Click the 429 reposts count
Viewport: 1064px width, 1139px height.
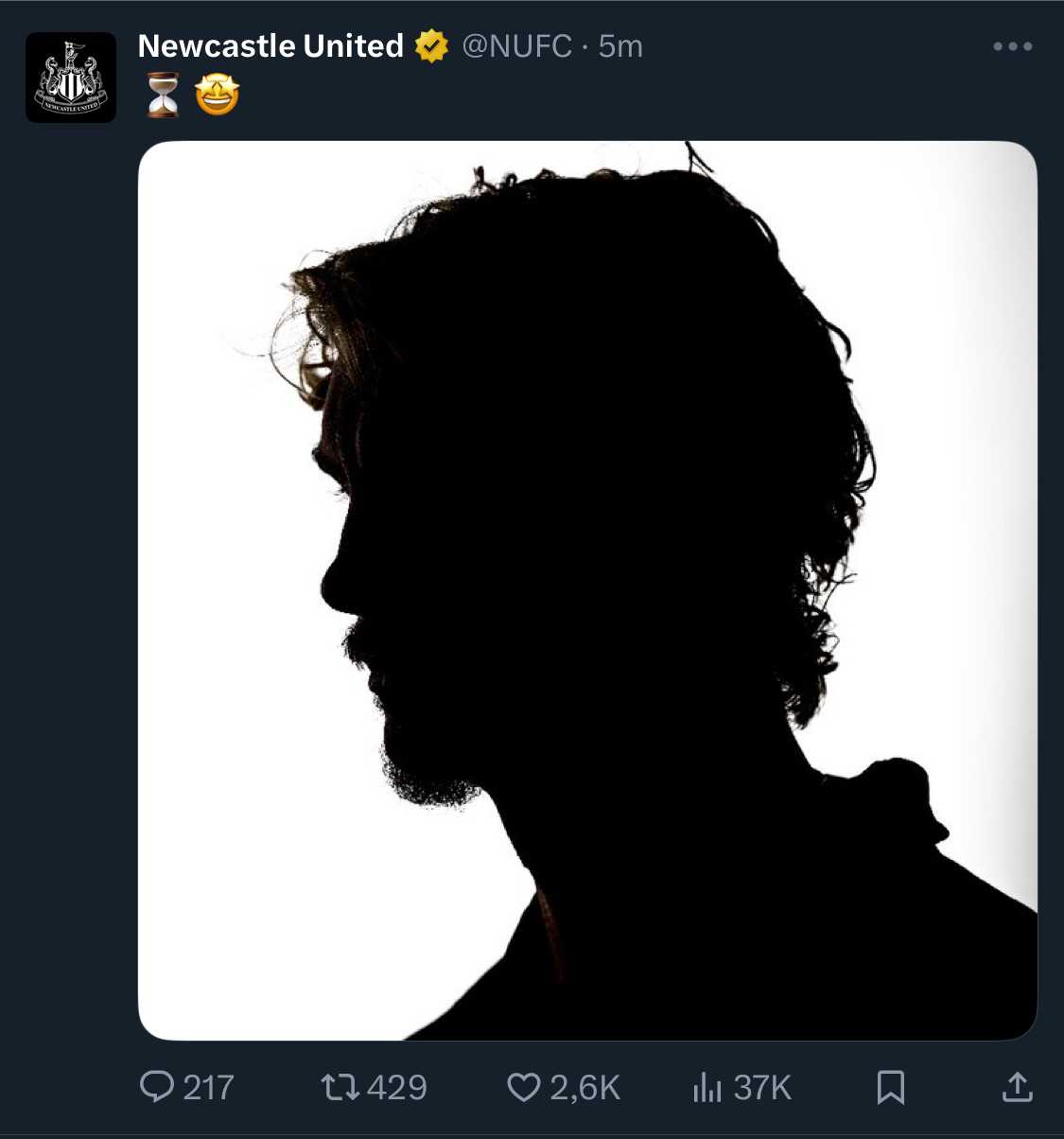397,1088
